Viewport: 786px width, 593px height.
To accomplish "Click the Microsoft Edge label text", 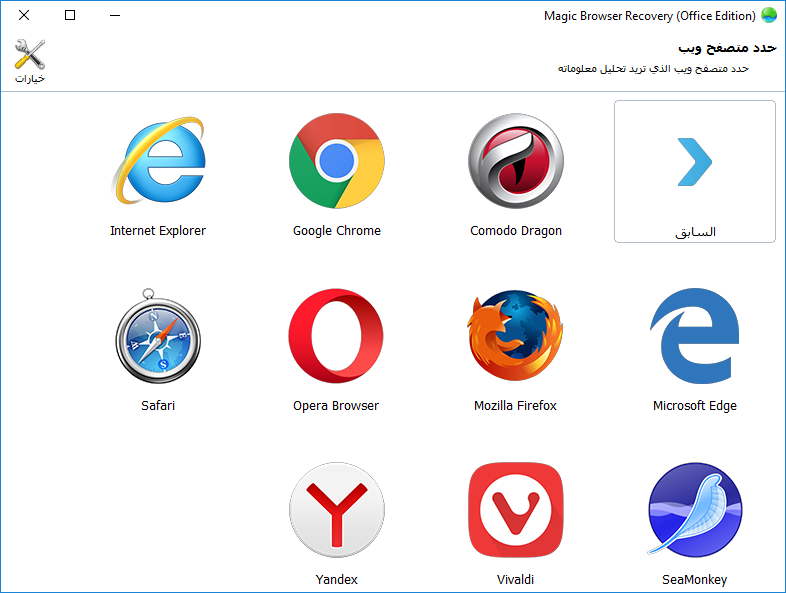I will tap(695, 406).
